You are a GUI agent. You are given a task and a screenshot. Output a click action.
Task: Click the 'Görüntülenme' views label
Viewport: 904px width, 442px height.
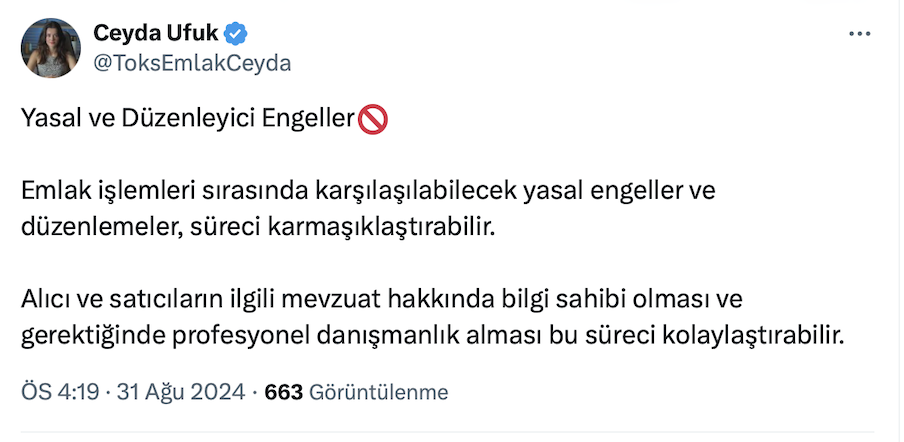378,392
